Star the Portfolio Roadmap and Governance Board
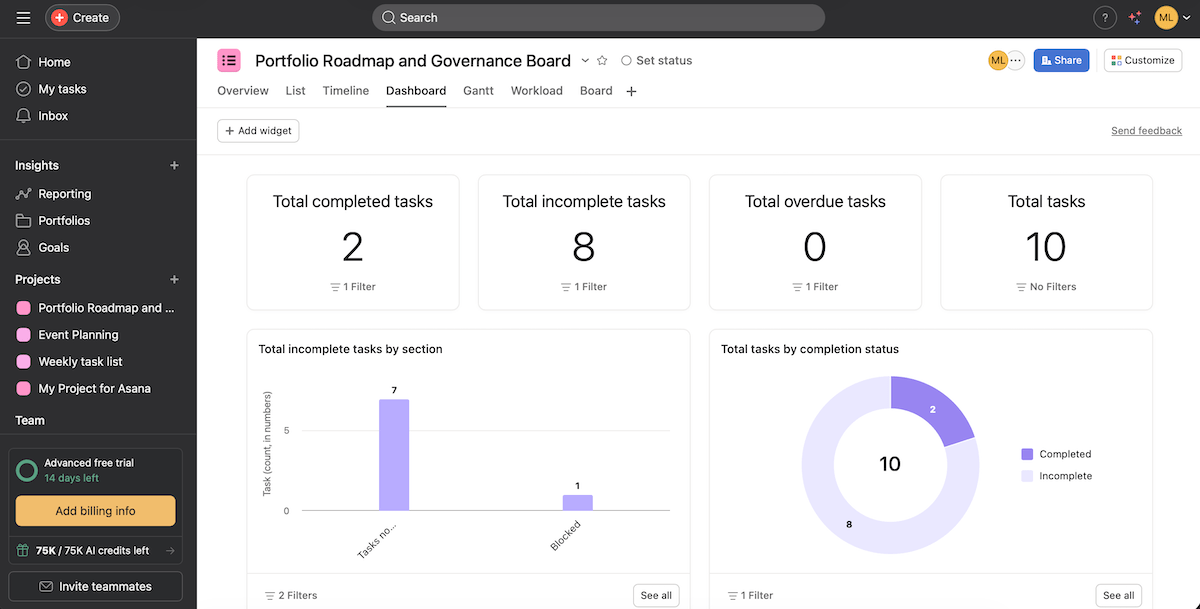The height and width of the screenshot is (609, 1200). 602,60
